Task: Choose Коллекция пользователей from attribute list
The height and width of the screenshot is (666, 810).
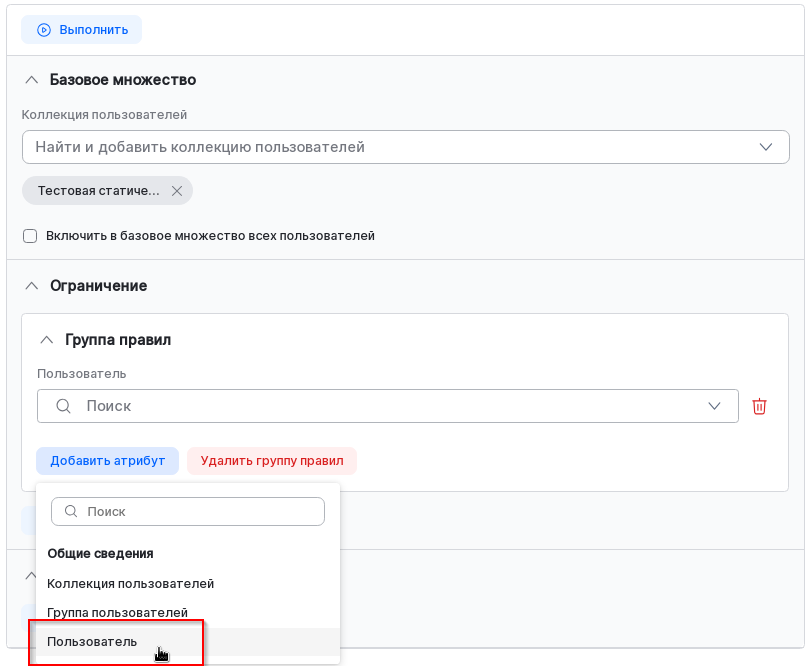Action: [131, 583]
